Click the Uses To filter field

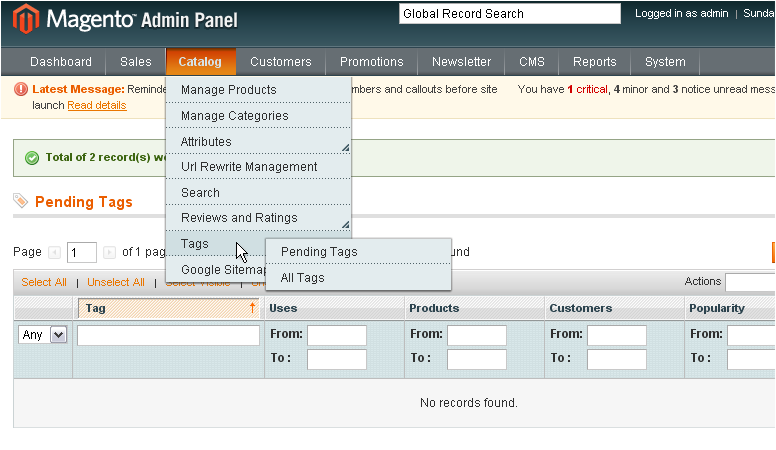click(337, 359)
